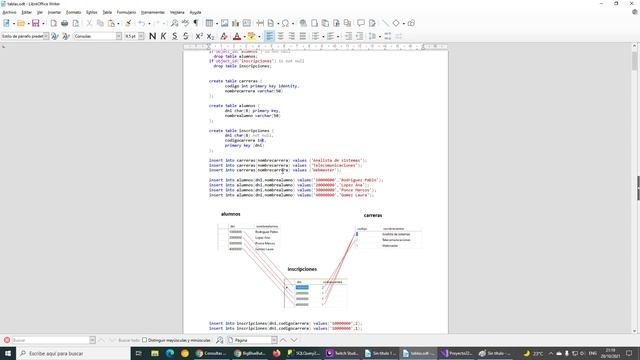
Task: Click the Save document icon
Action: click(x=36, y=23)
